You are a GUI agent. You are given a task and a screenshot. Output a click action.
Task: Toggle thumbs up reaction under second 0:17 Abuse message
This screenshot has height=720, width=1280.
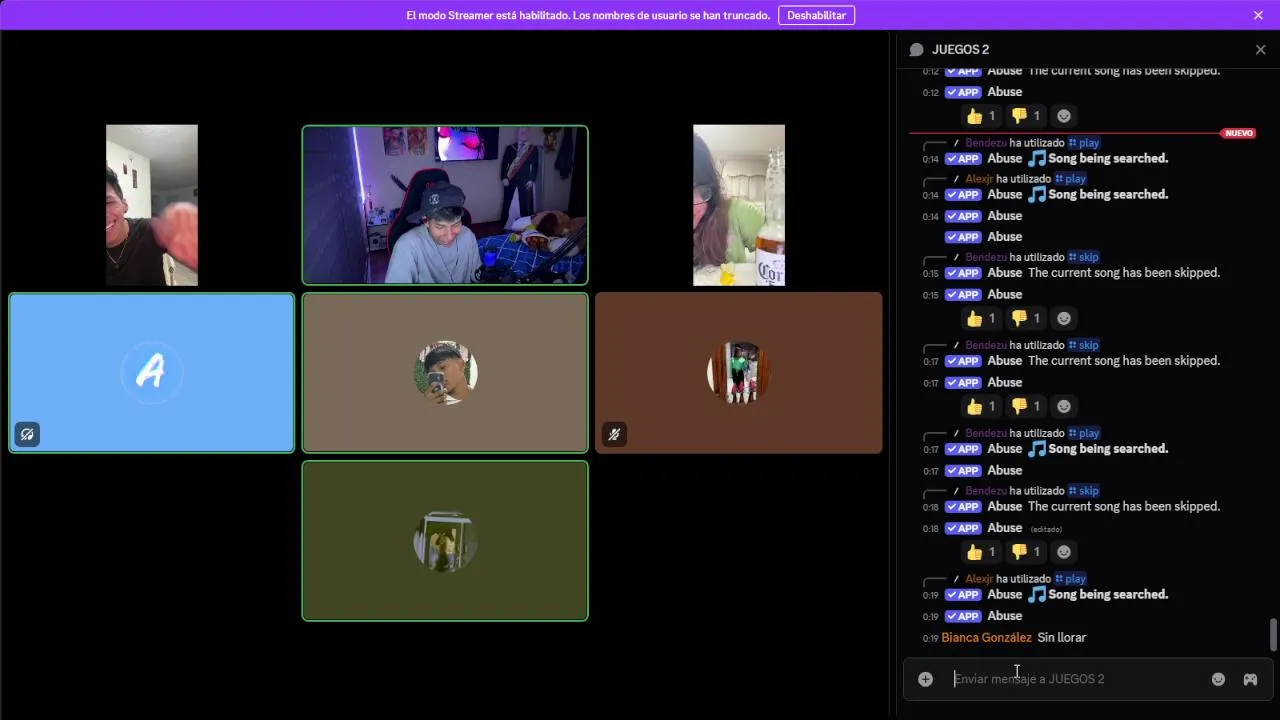pos(980,406)
